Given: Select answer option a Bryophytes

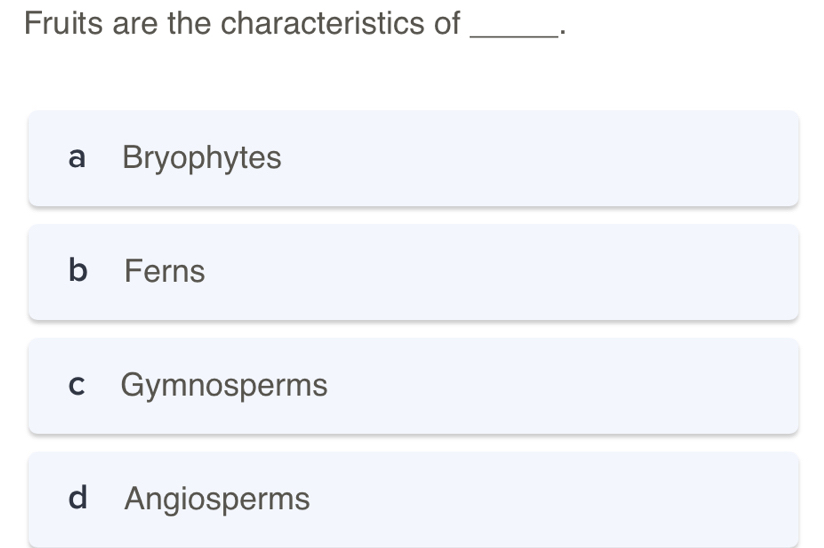Looking at the screenshot, I should [x=413, y=158].
